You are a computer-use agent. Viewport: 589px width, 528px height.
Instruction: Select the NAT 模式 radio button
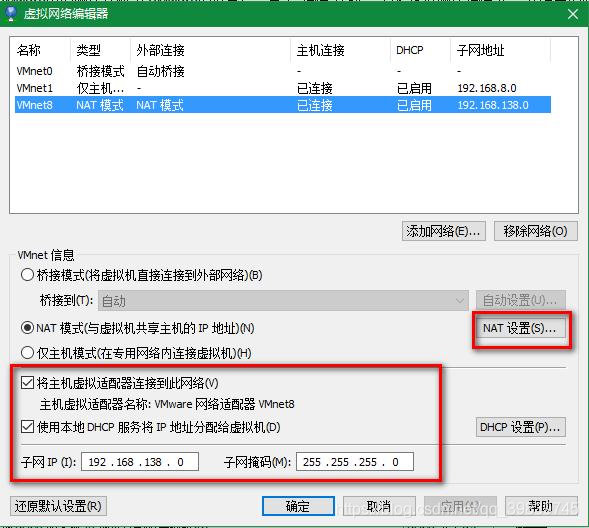(x=27, y=328)
